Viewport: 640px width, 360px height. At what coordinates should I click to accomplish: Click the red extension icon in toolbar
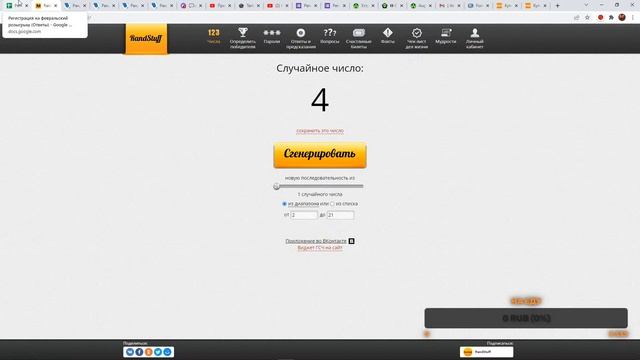click(600, 18)
